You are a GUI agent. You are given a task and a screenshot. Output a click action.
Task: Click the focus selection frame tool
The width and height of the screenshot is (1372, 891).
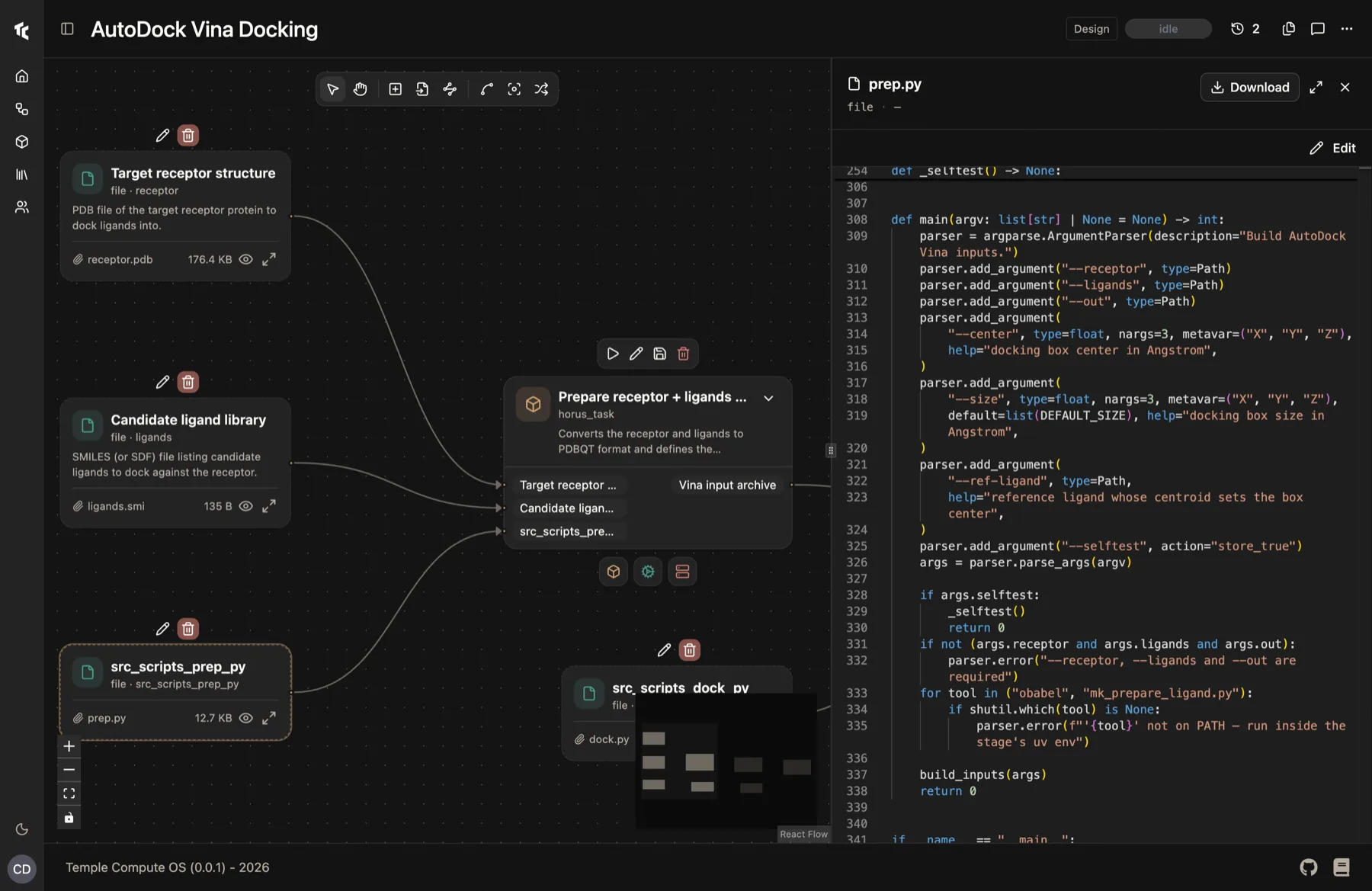coord(514,89)
